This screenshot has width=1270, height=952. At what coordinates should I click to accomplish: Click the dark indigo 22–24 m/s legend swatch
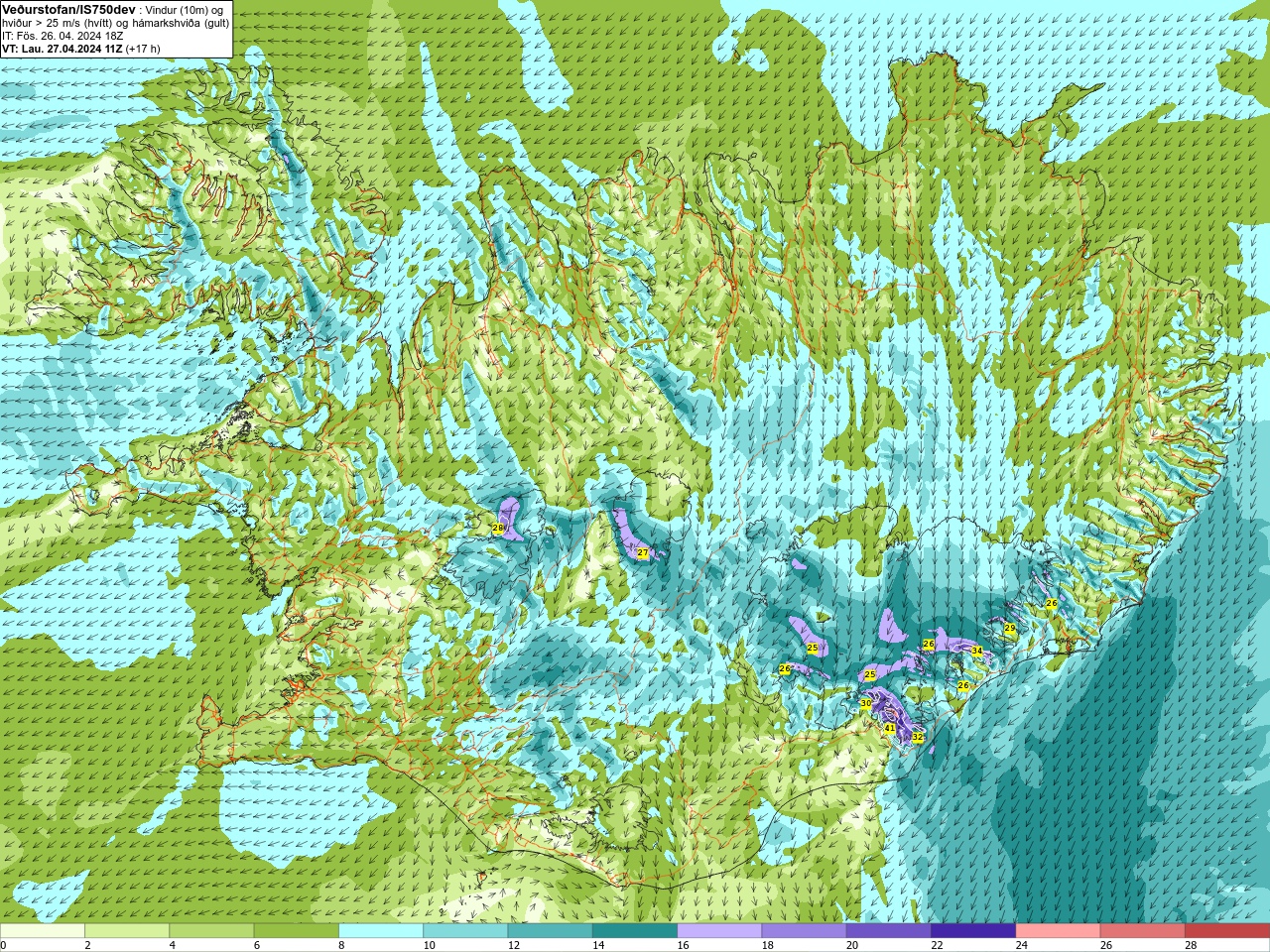(x=973, y=931)
